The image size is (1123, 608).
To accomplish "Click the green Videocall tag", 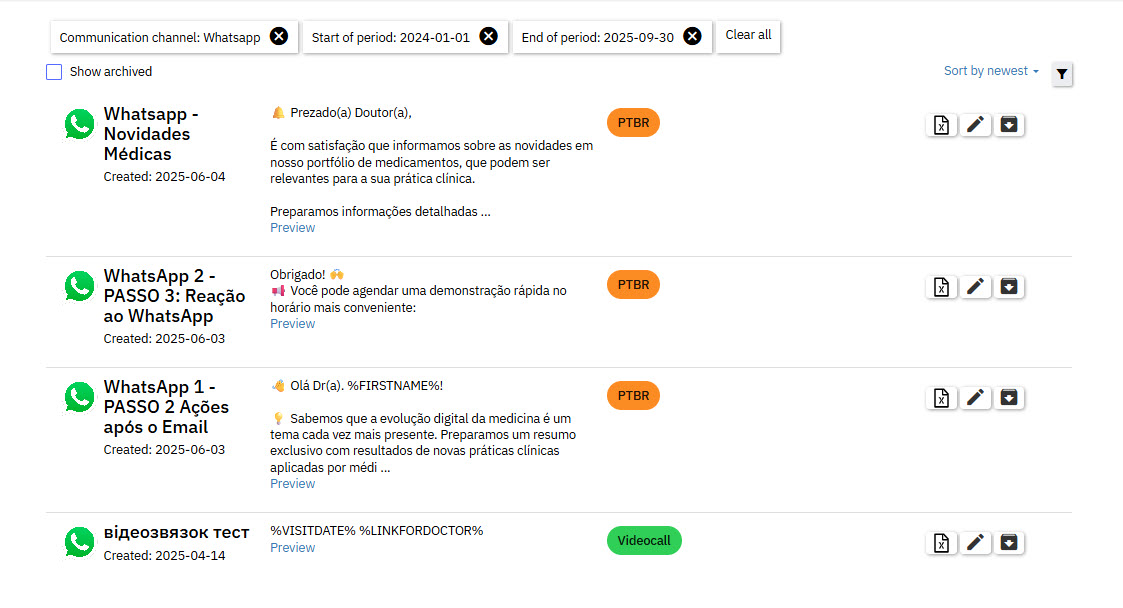I will point(644,541).
